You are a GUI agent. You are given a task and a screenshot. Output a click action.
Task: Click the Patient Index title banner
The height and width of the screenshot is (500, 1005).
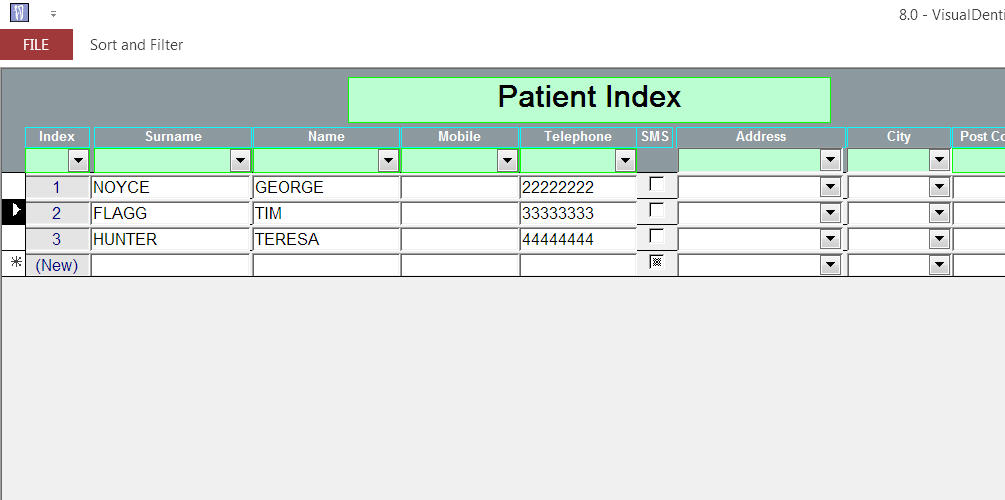pos(589,99)
